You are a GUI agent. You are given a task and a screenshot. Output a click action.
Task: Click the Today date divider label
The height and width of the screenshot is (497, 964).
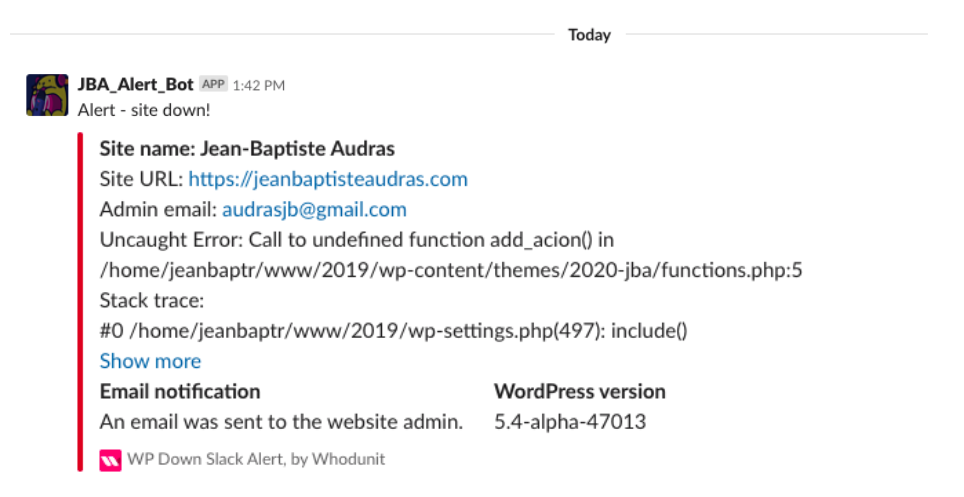pos(589,35)
